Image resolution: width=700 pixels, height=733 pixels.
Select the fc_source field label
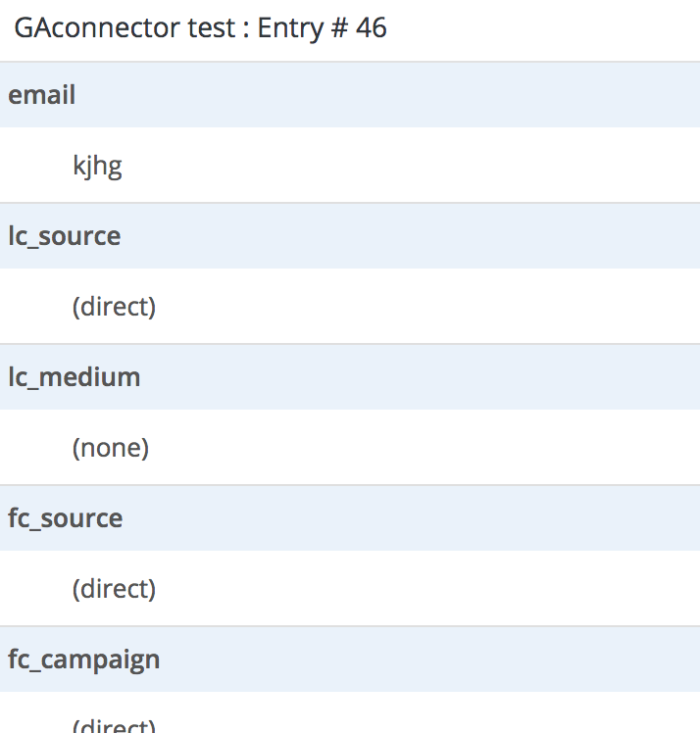(65, 518)
